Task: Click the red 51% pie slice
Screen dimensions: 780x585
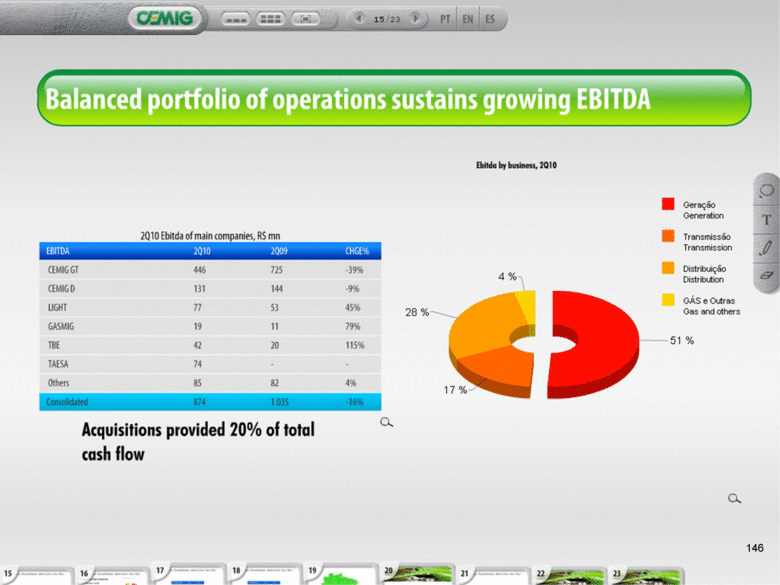Action: click(604, 343)
